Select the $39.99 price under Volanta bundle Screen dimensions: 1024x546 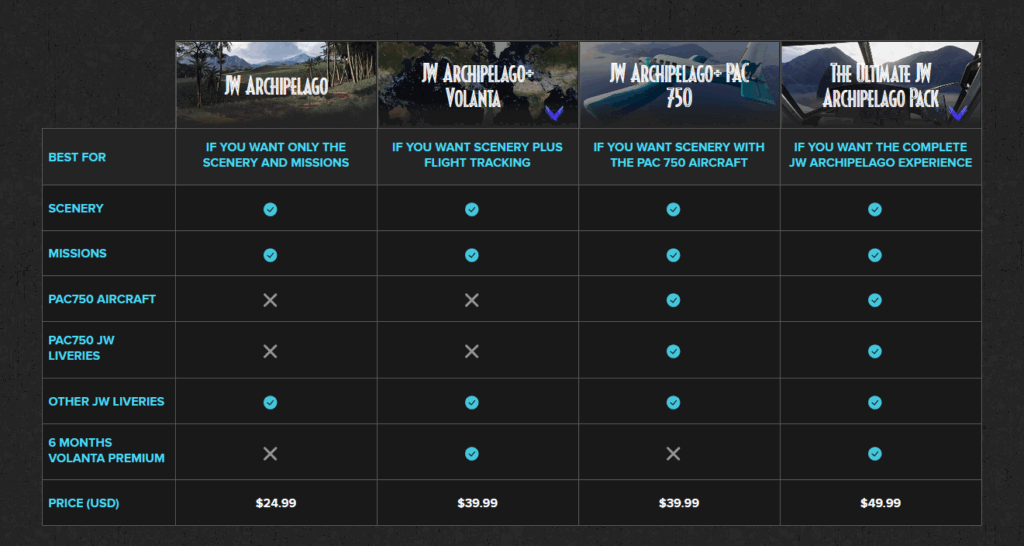point(477,503)
